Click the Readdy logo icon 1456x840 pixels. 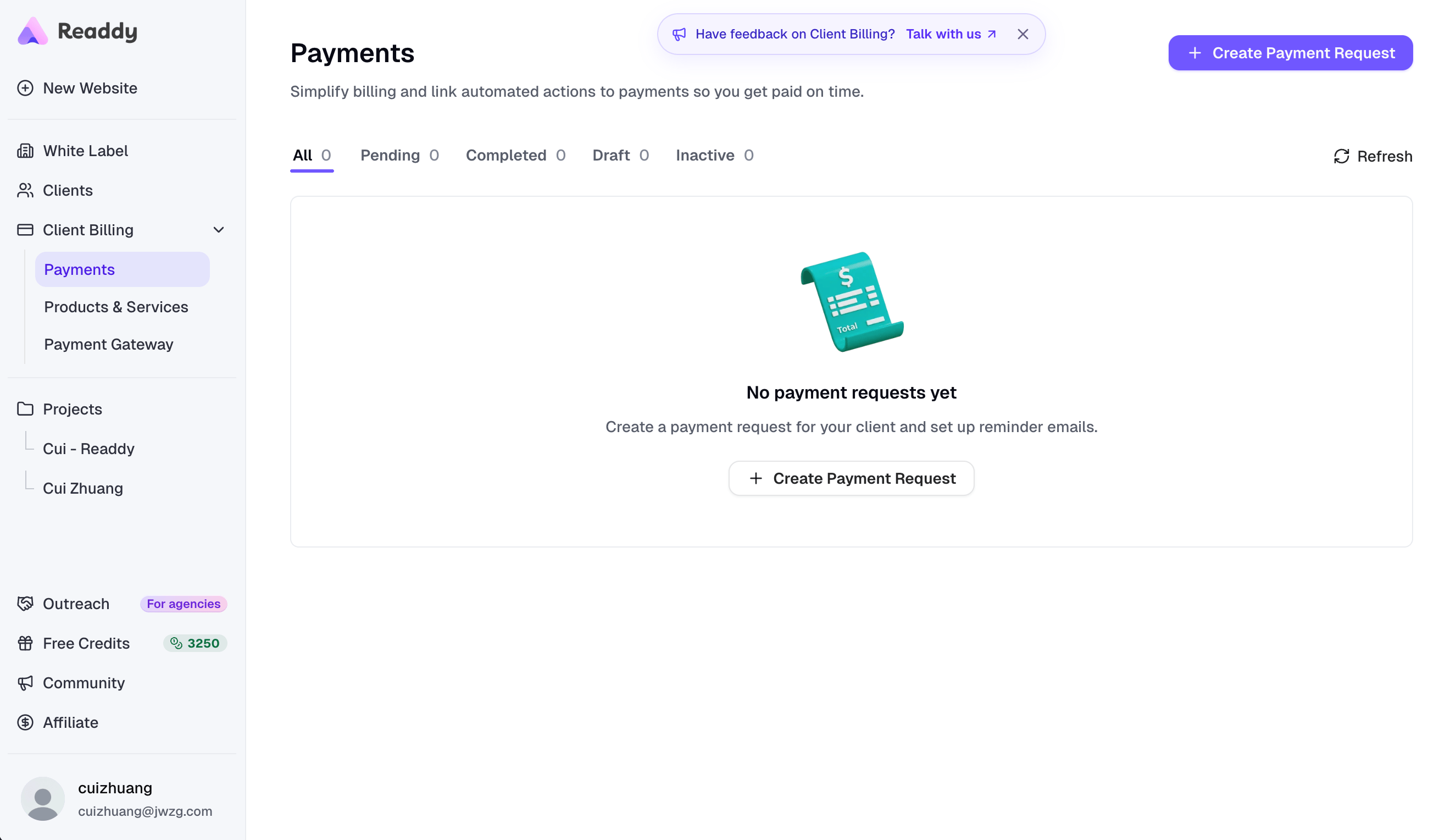point(33,31)
